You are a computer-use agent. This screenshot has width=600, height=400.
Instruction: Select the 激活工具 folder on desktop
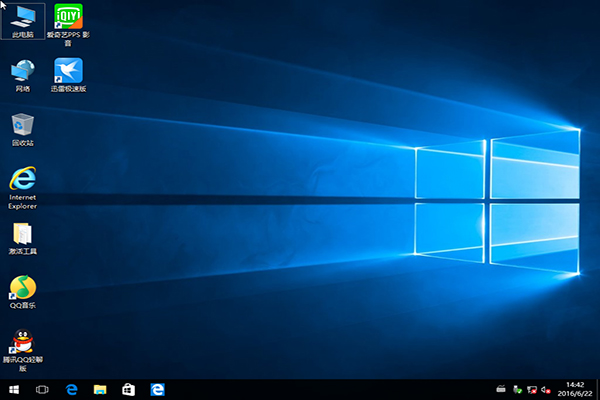point(22,236)
